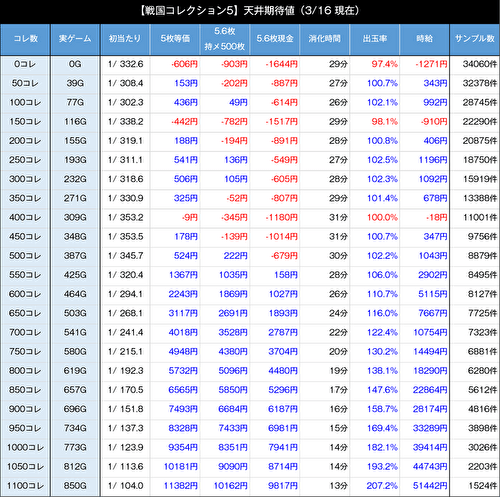The width and height of the screenshot is (500, 497).
Task: Click the 1/ 104.0 first-hit probability cell
Action: pos(125,486)
